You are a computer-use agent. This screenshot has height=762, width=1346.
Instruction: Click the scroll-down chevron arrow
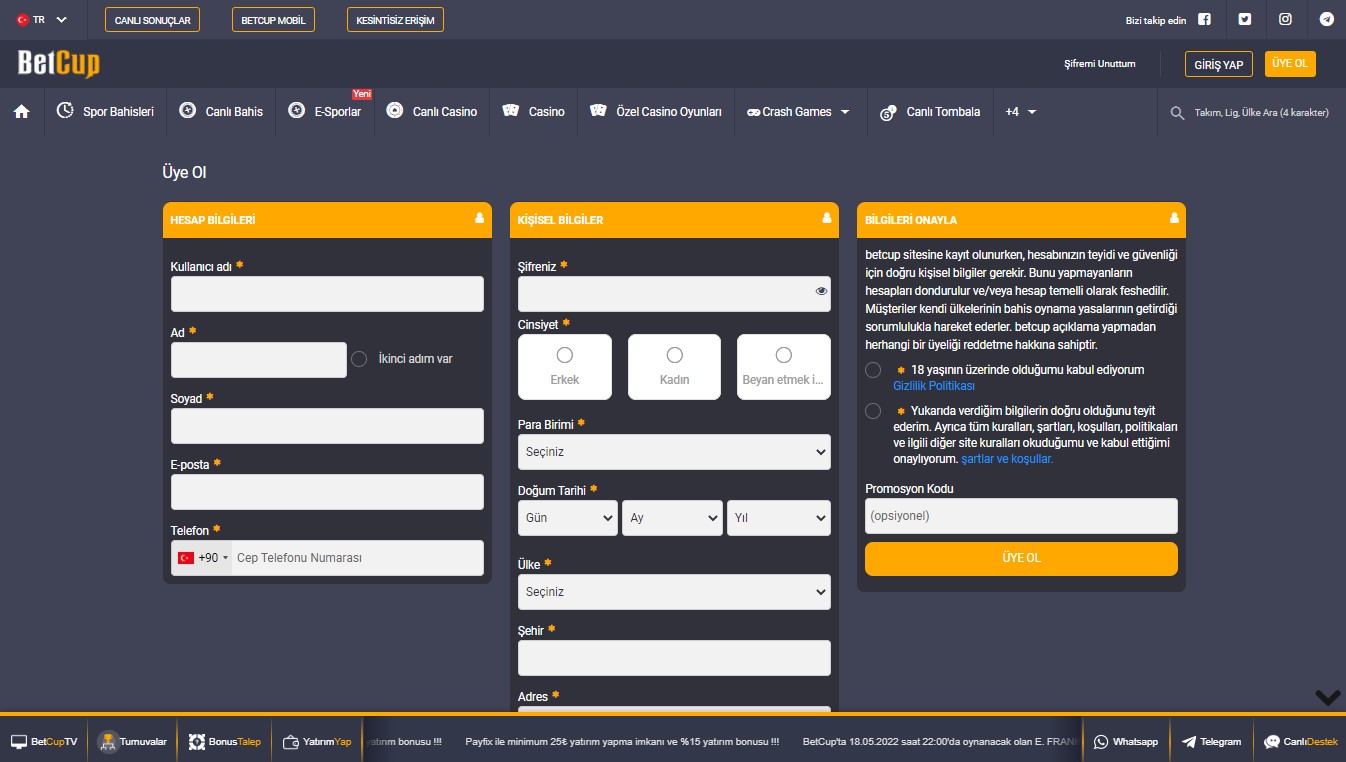pos(1328,698)
